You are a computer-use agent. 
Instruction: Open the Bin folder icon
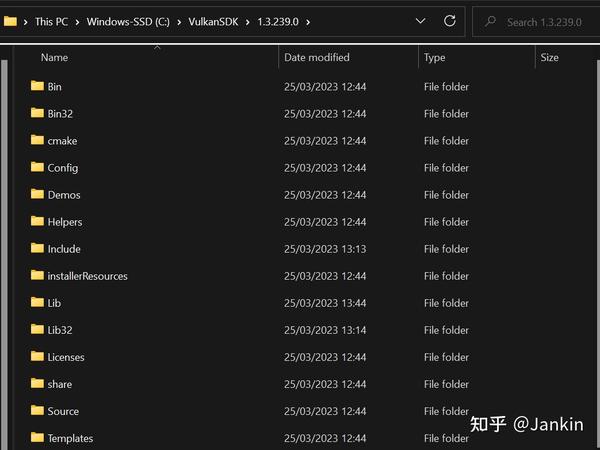click(37, 86)
